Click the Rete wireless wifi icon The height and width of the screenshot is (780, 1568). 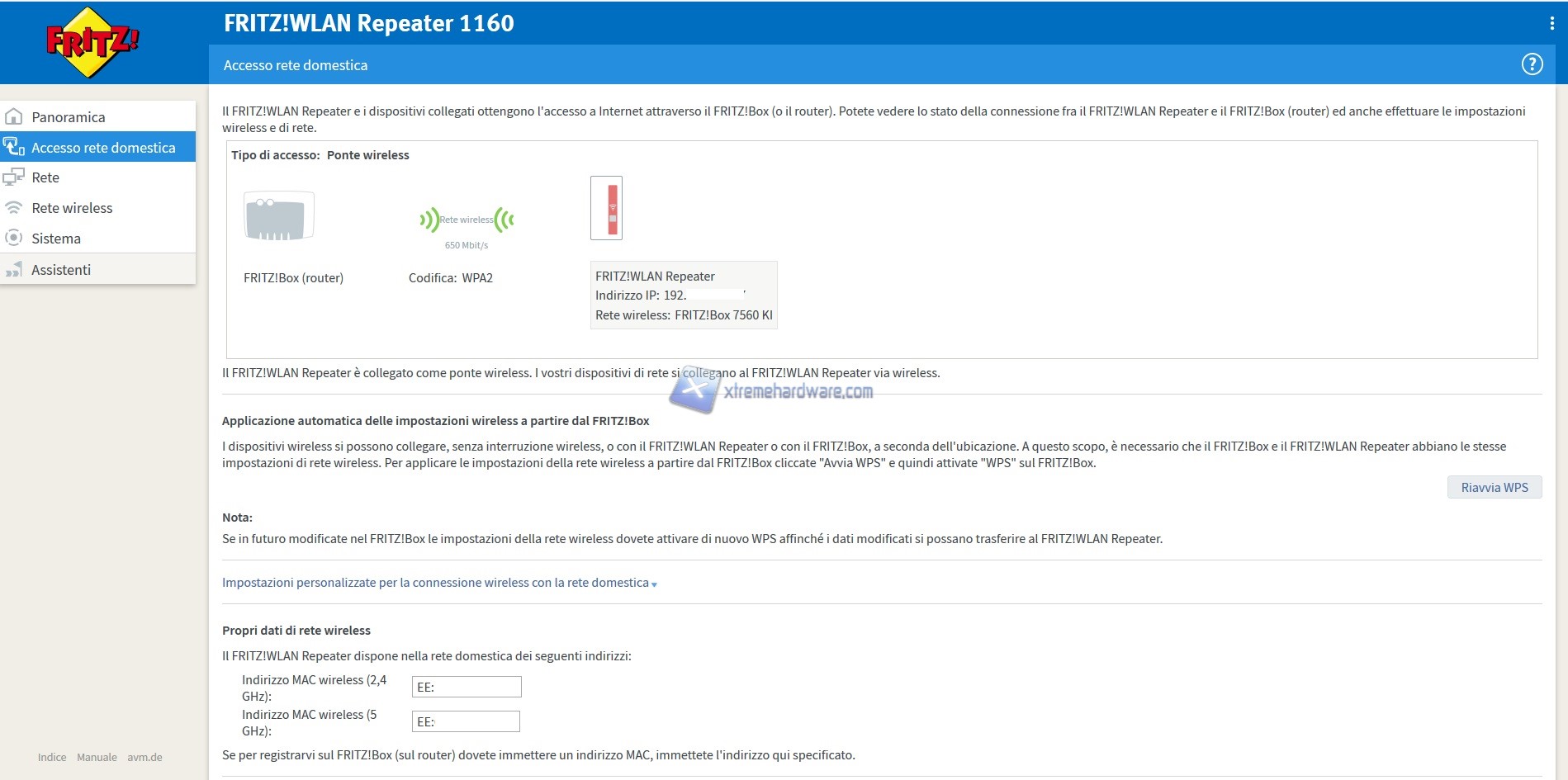pyautogui.click(x=14, y=208)
